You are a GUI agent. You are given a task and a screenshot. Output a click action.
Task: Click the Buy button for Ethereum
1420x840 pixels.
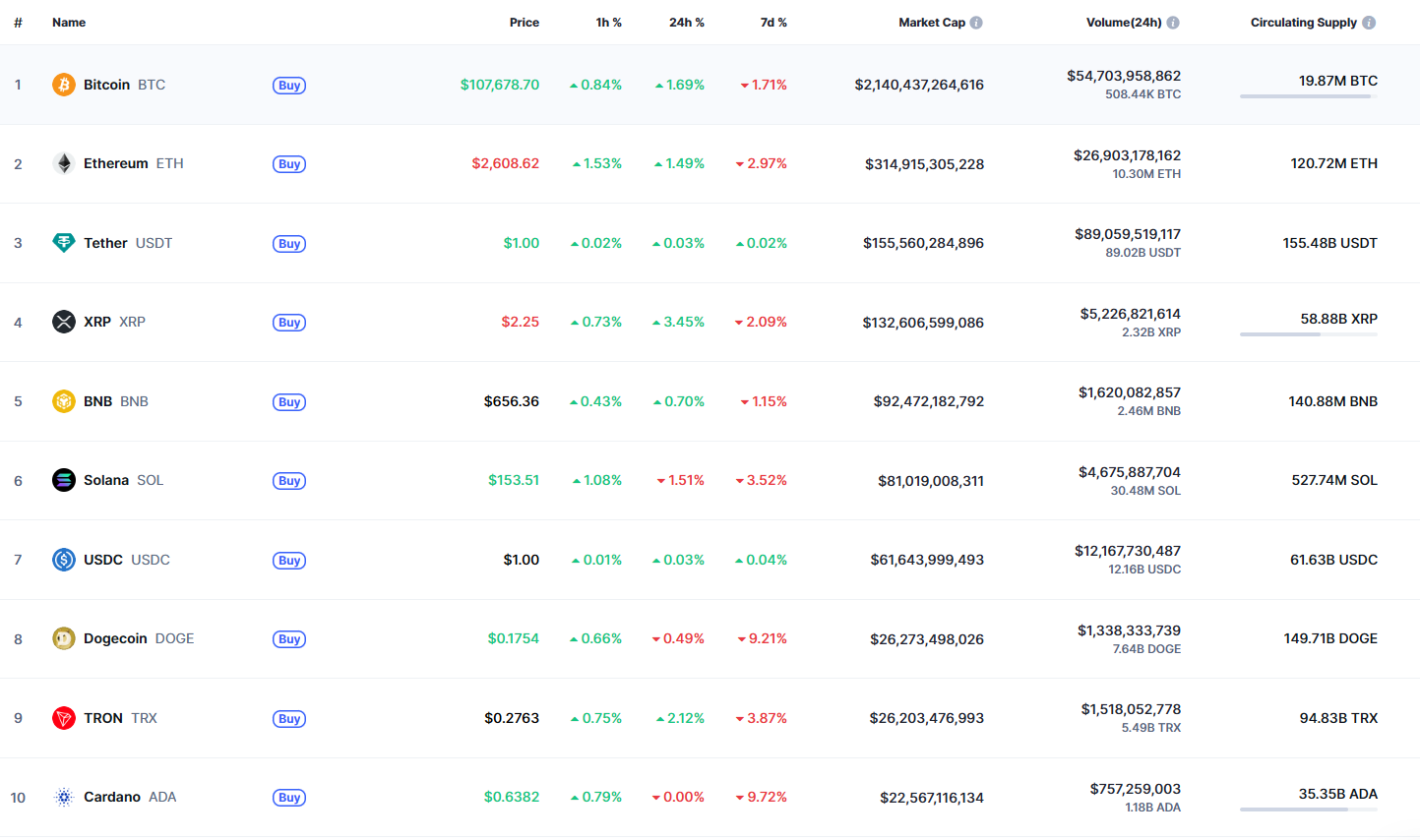[x=289, y=164]
